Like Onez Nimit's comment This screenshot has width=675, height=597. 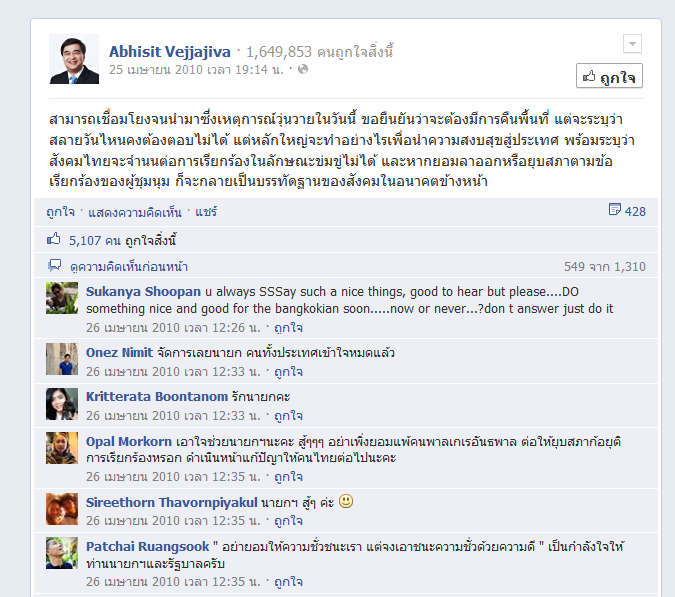(x=288, y=372)
